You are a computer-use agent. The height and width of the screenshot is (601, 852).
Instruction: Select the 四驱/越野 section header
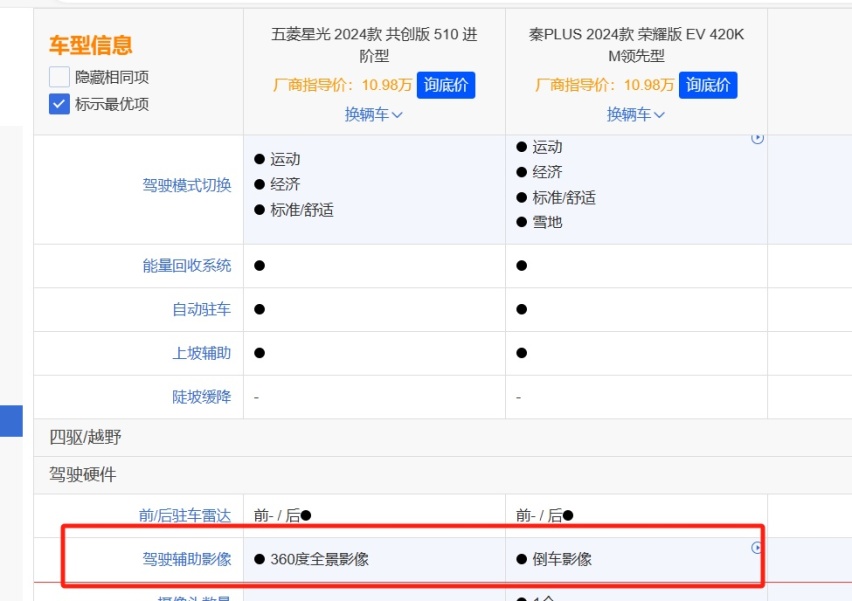pos(85,437)
